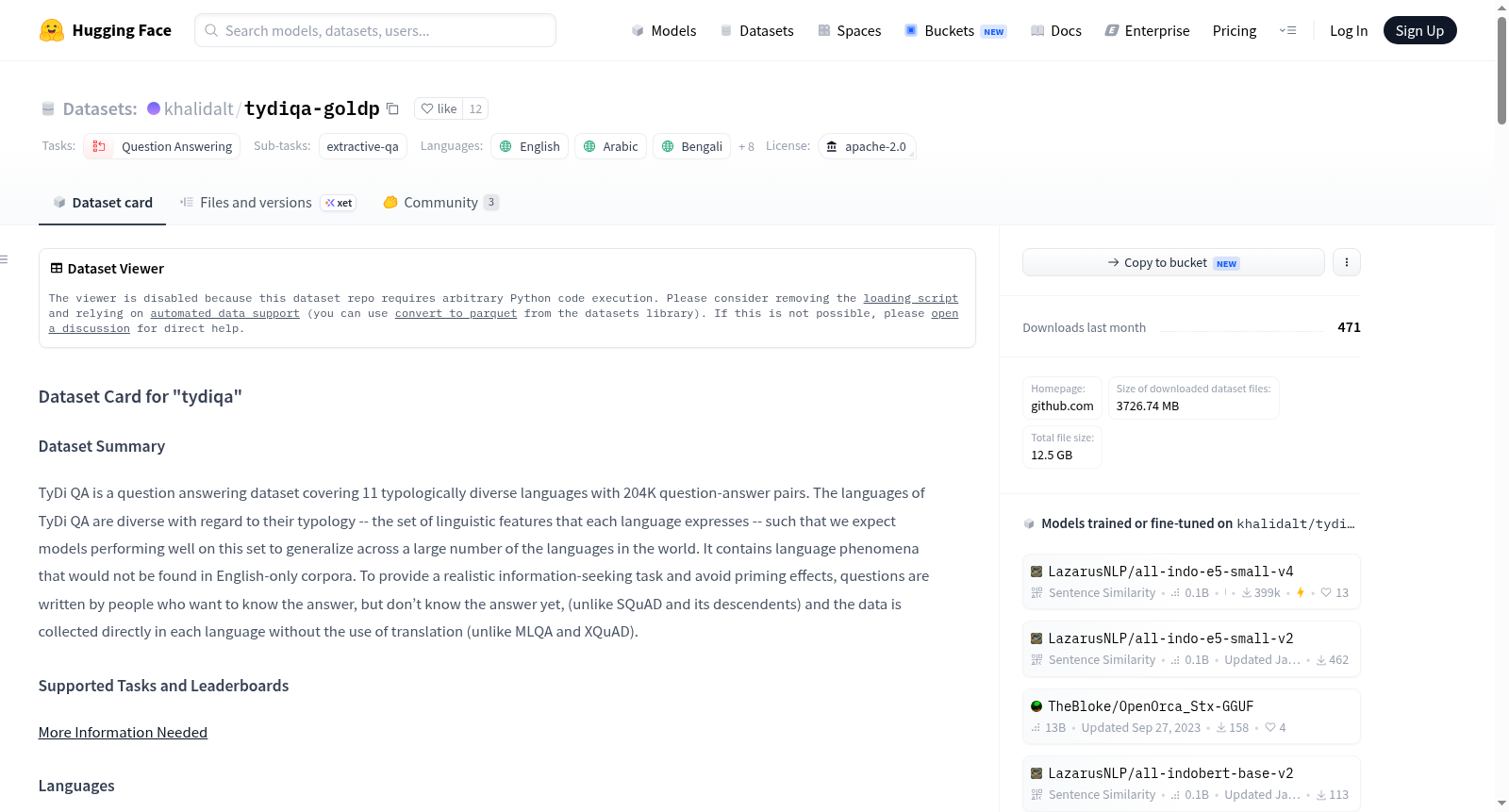Click the page vertical scrollbar thumb

1501,71
